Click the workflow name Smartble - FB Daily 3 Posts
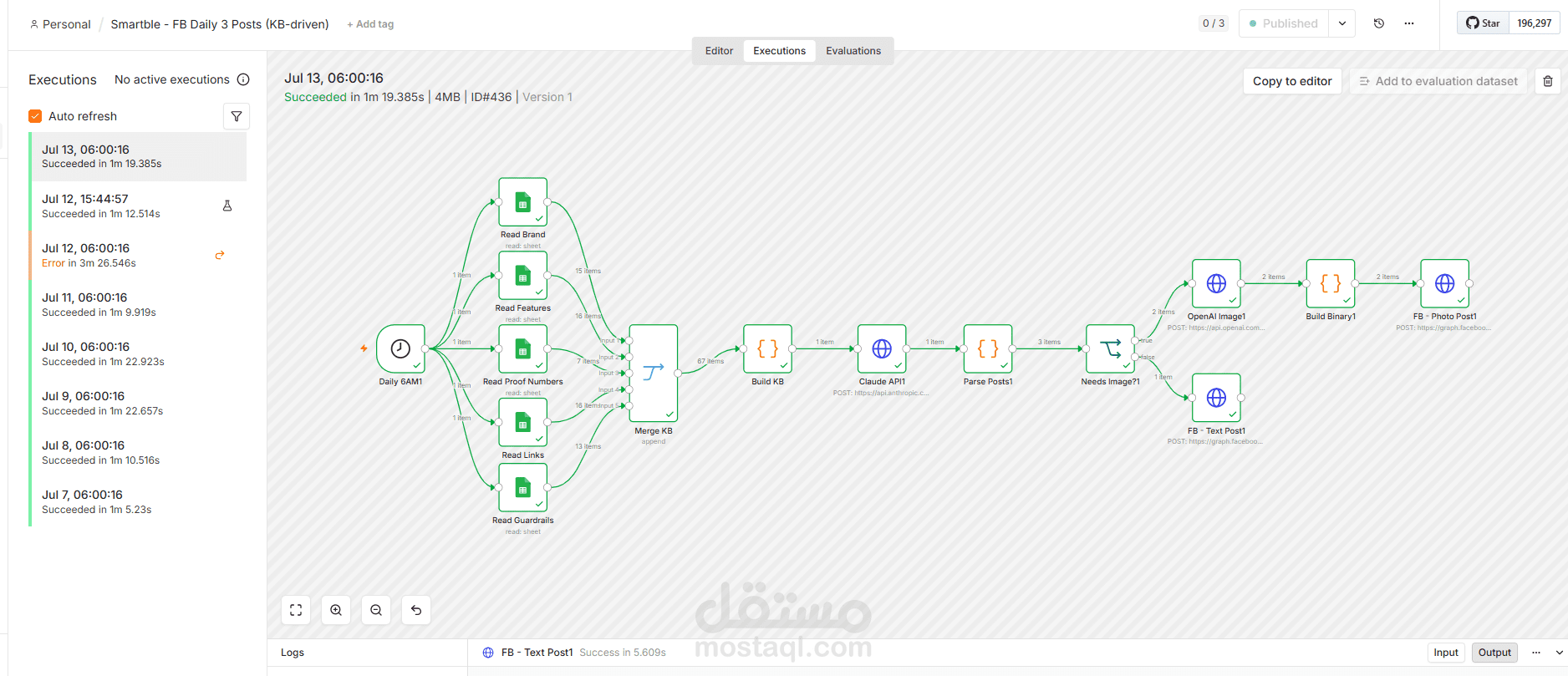Screen dimensions: 1568x676 coord(220,24)
